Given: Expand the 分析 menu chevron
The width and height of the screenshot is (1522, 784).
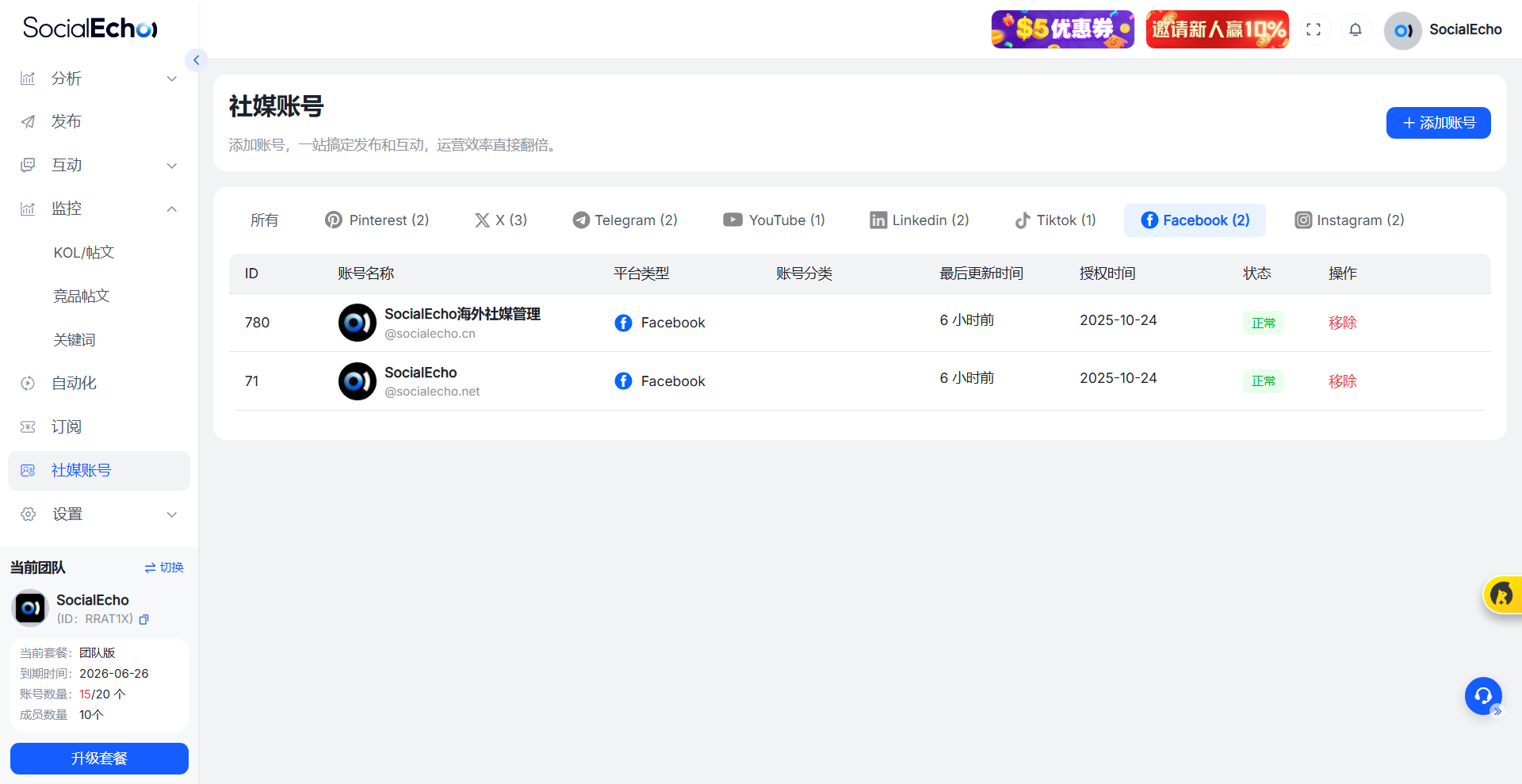Looking at the screenshot, I should tap(171, 78).
